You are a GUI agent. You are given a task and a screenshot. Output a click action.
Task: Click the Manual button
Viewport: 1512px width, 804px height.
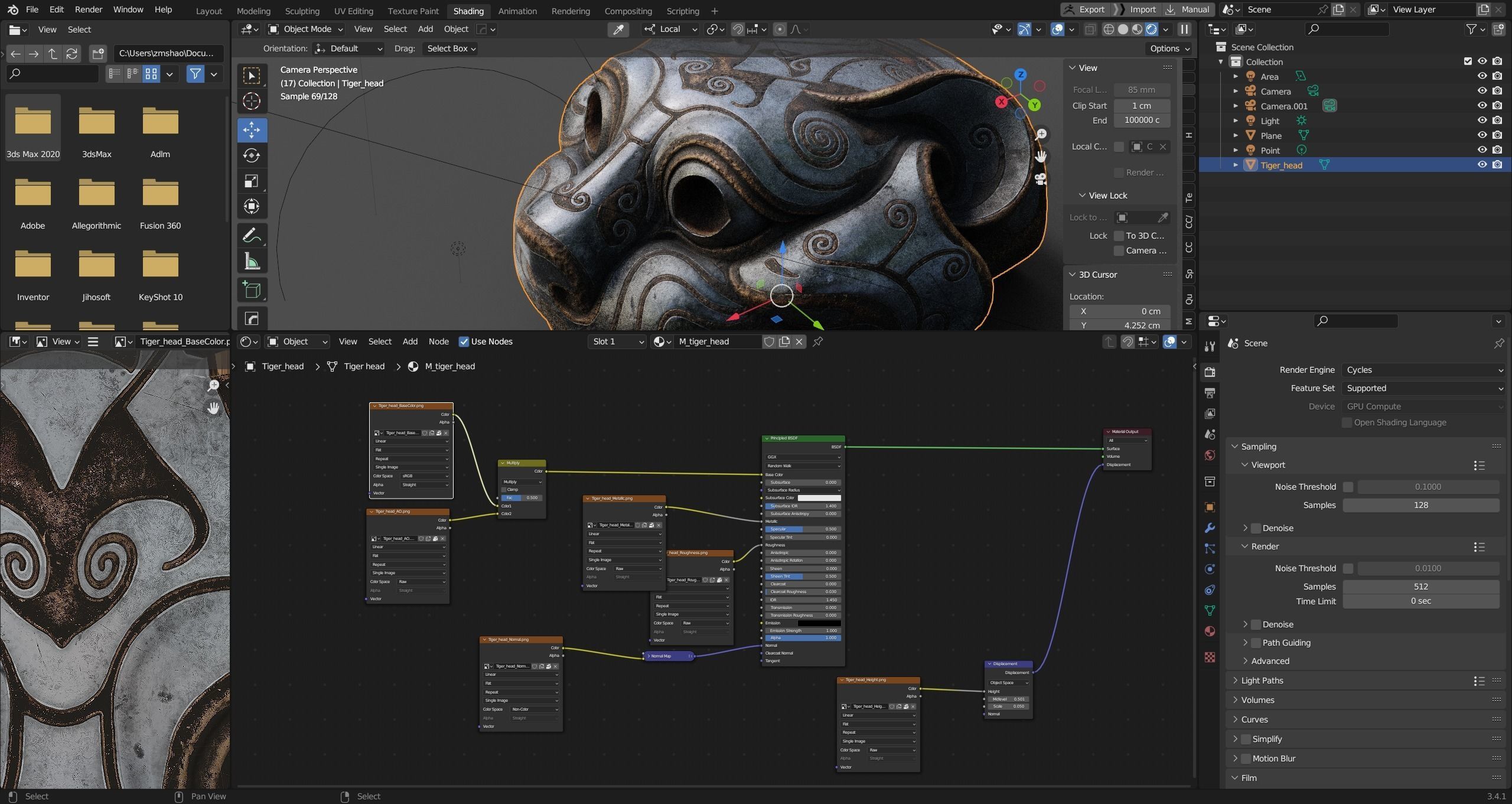click(1188, 9)
